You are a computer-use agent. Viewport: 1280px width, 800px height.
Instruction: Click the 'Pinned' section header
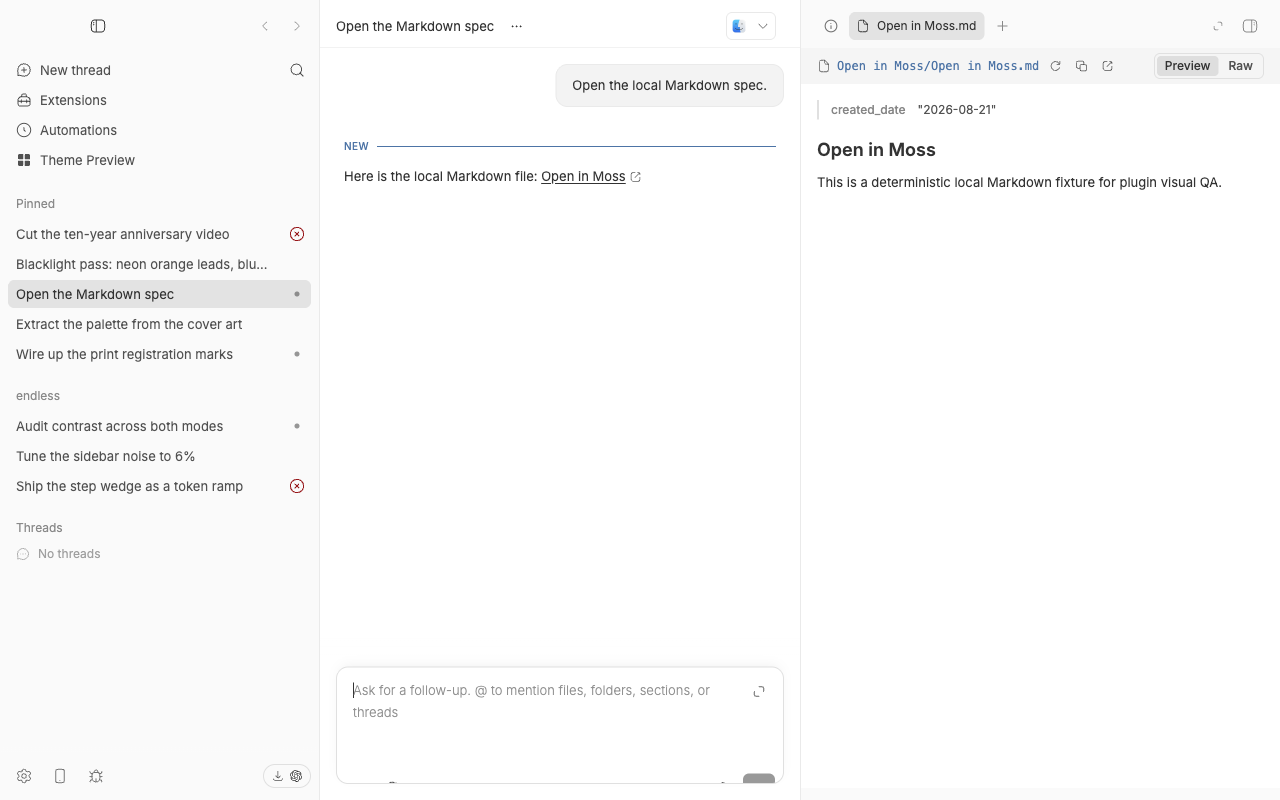point(35,204)
